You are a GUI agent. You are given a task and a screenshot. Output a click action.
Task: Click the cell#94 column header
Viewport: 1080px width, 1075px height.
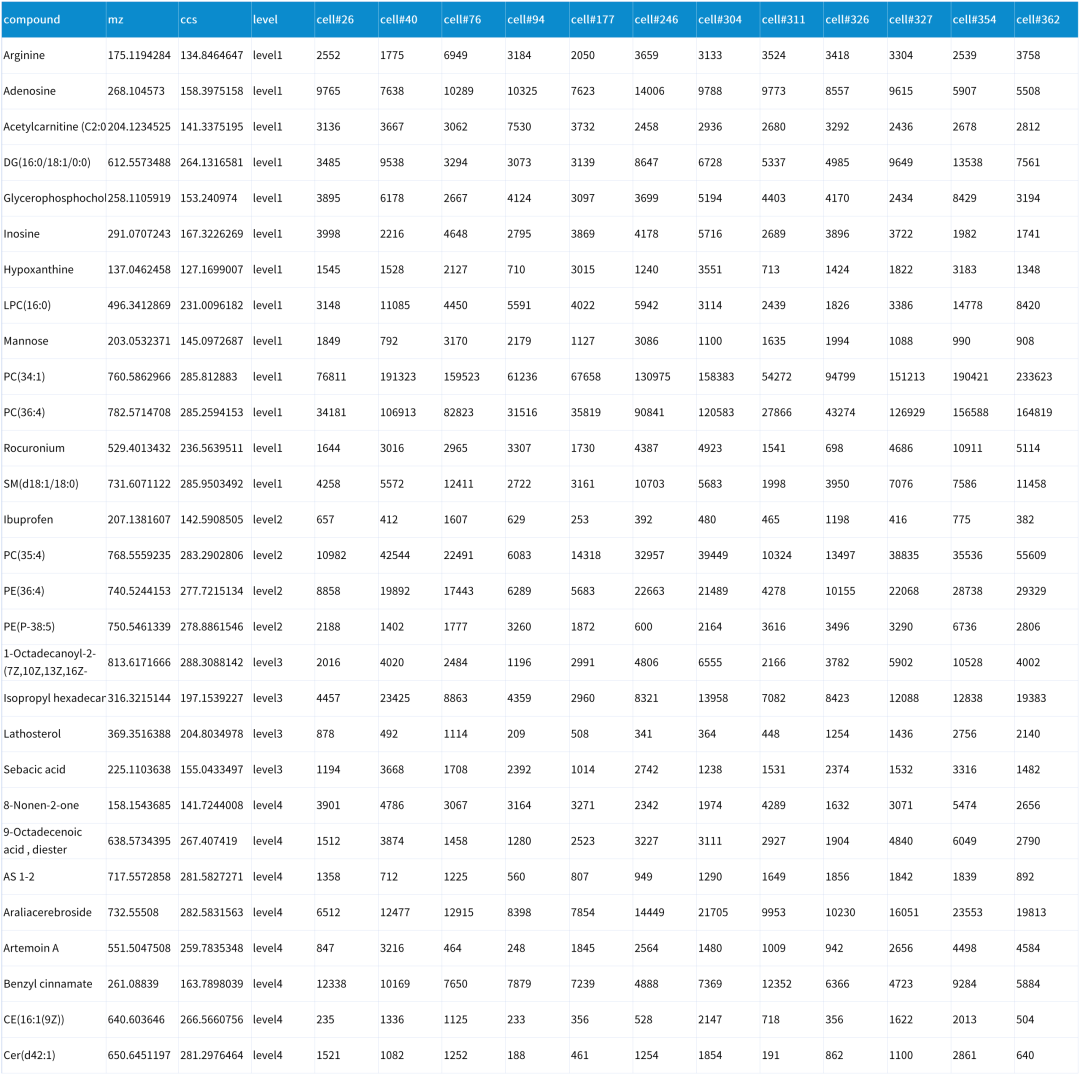click(x=537, y=19)
